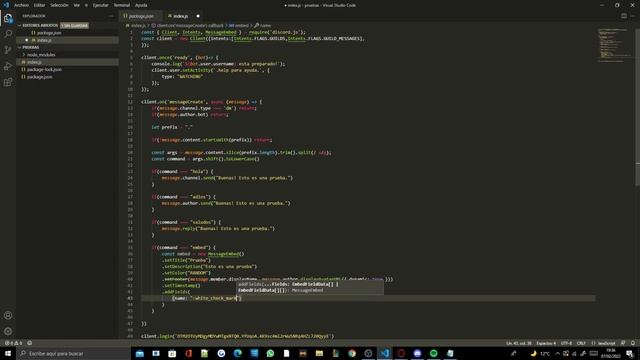Click the 'let prefix' code line
Image resolution: width=640 pixels, height=360 pixels.
[171, 127]
